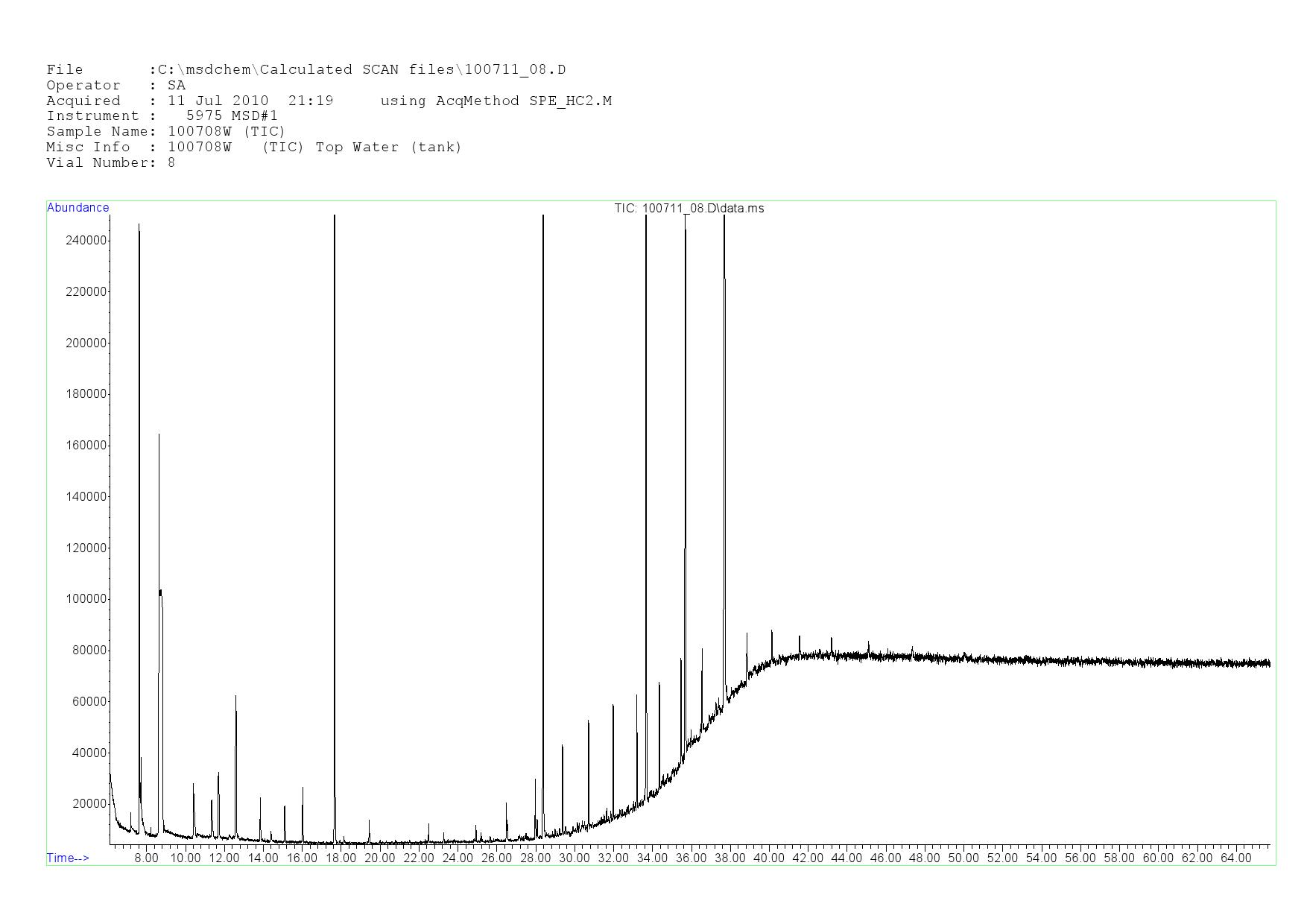
Task: Click the TIC: 100711_08.D\data.ms plot title
Action: (689, 209)
